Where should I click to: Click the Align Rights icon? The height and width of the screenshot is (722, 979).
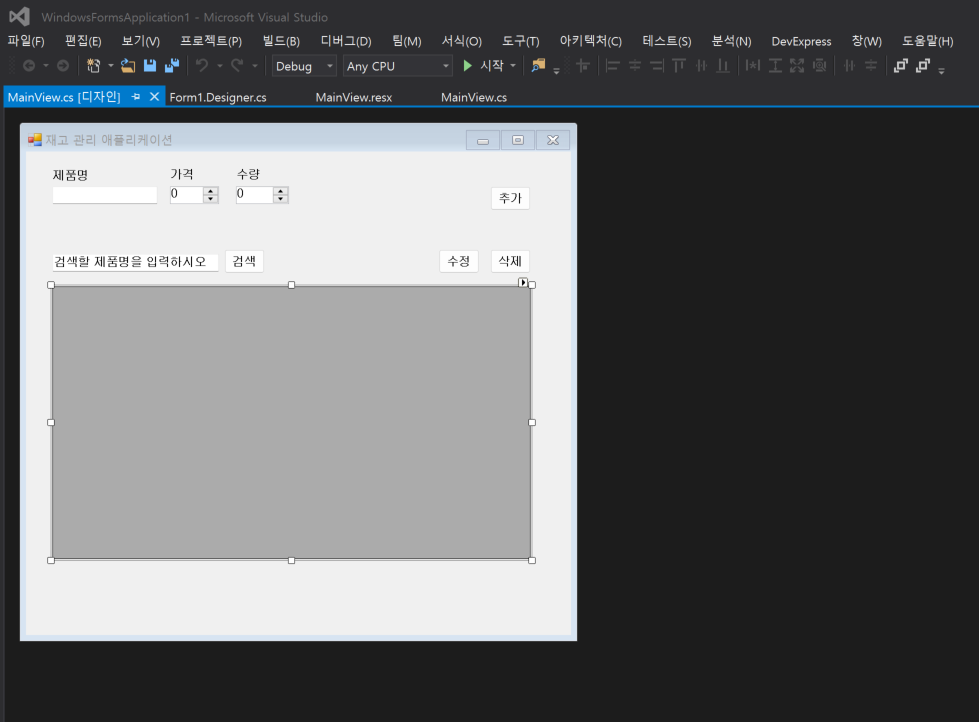[657, 66]
